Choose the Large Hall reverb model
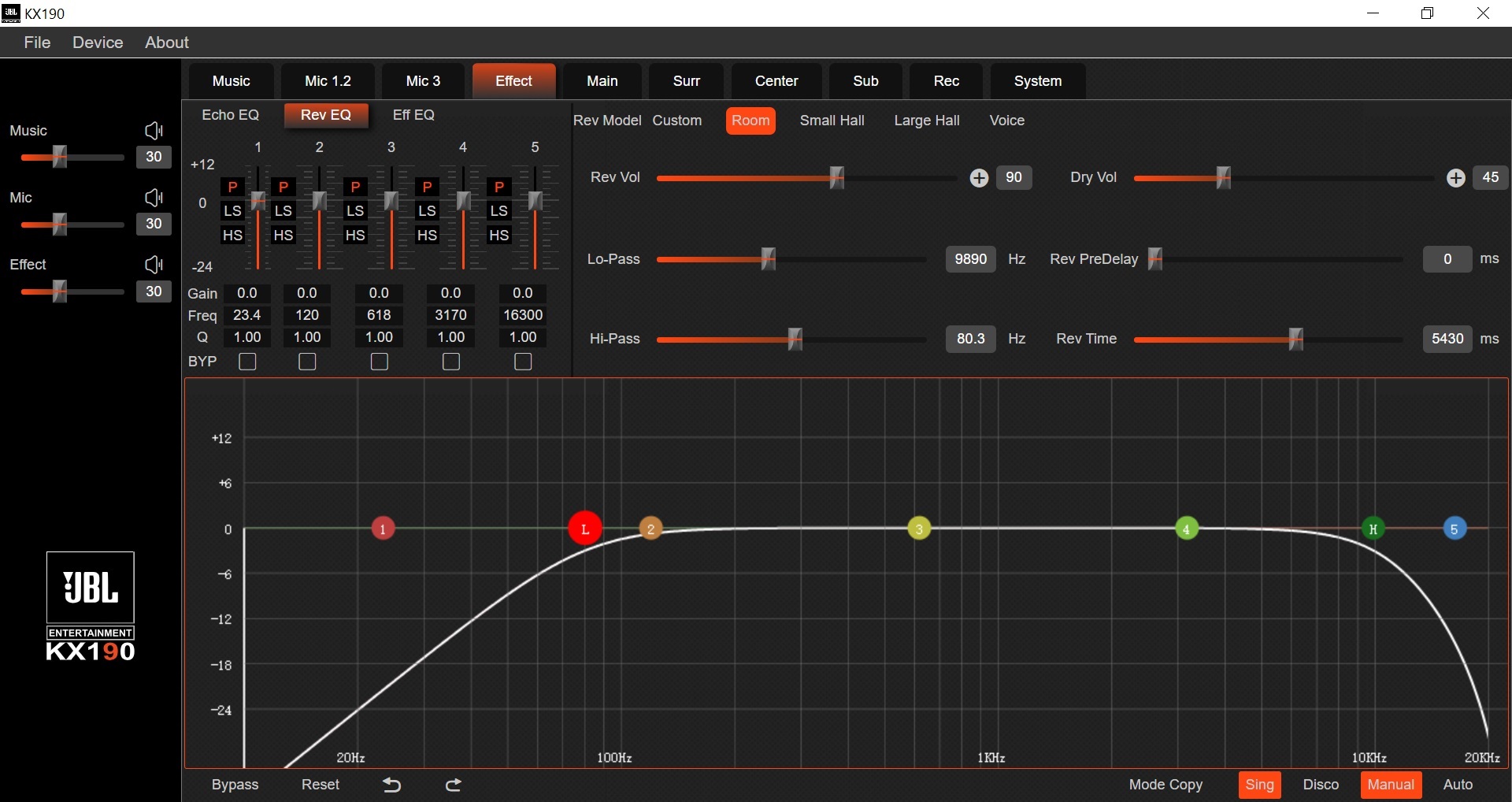 tap(927, 121)
